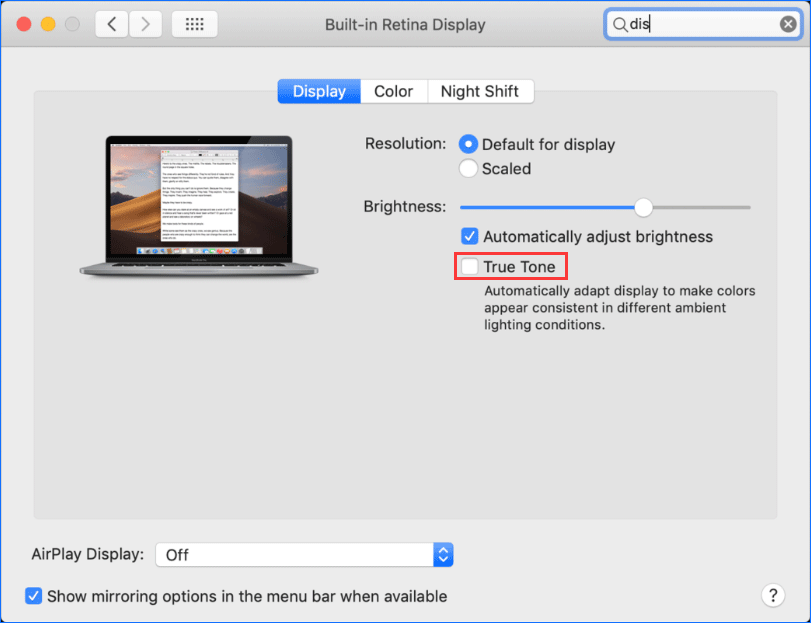Select the Display tab

318,91
